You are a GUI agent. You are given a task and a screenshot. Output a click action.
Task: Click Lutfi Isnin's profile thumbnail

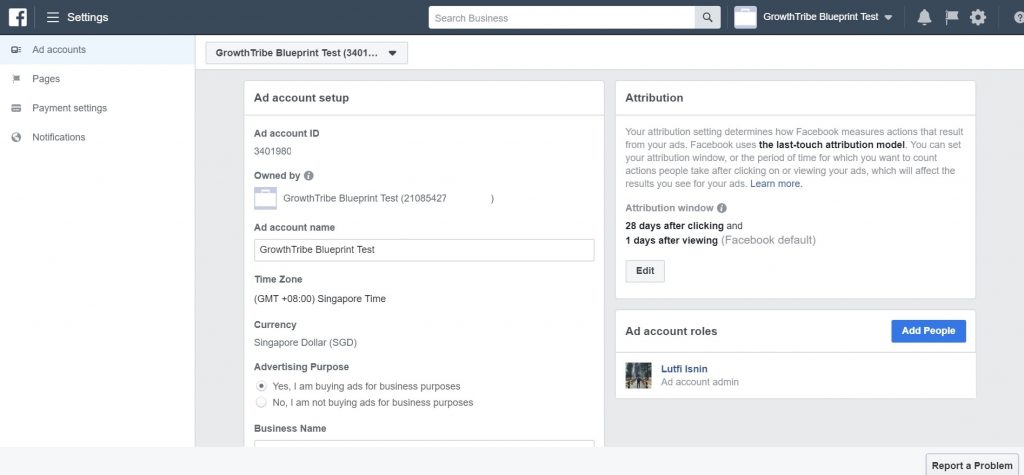coord(638,376)
